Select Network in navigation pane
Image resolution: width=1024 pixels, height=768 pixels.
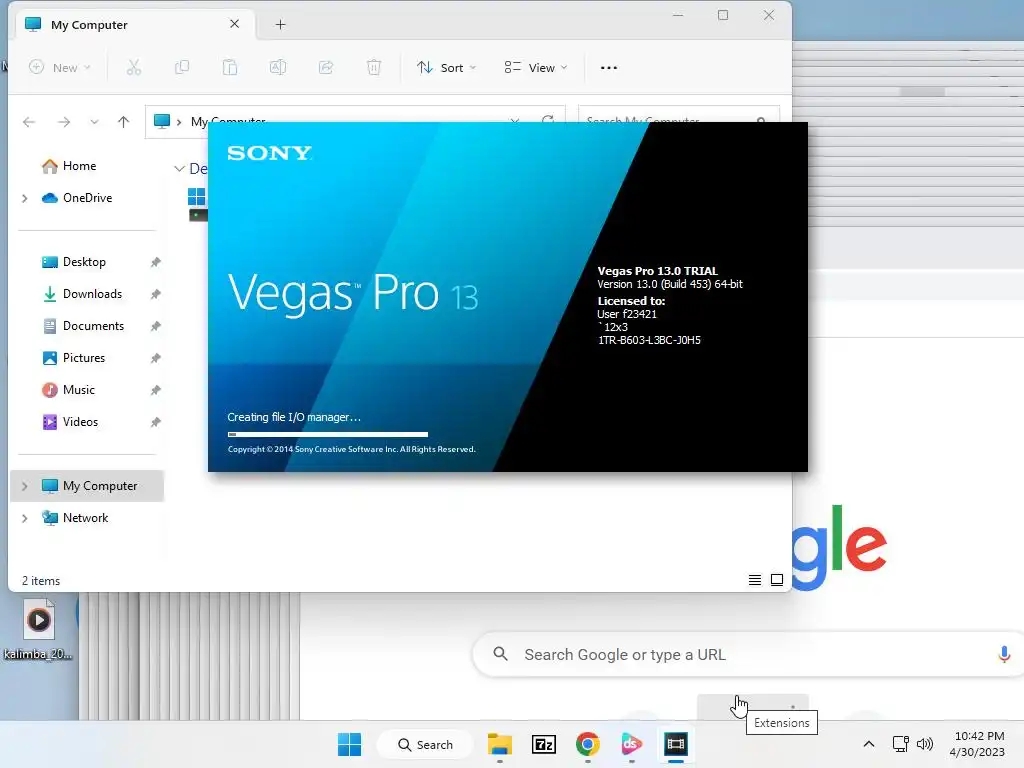click(85, 518)
